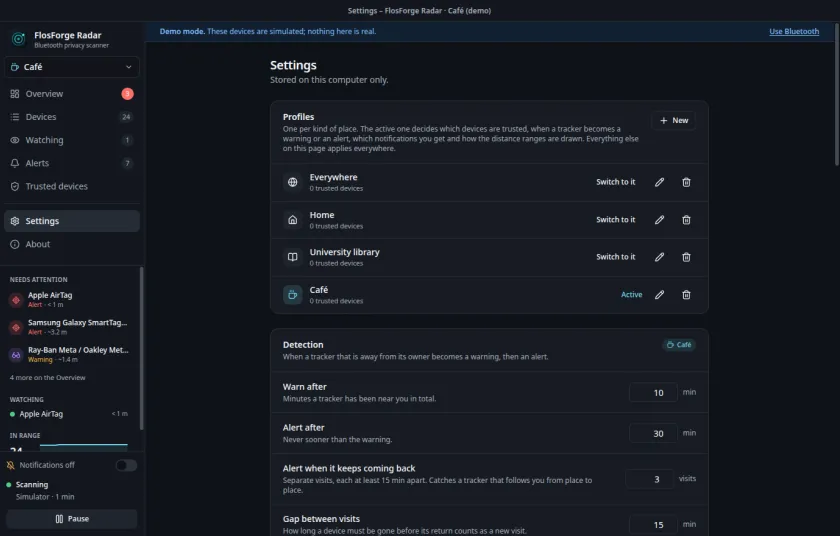Select the Settings nav item

tap(72, 221)
